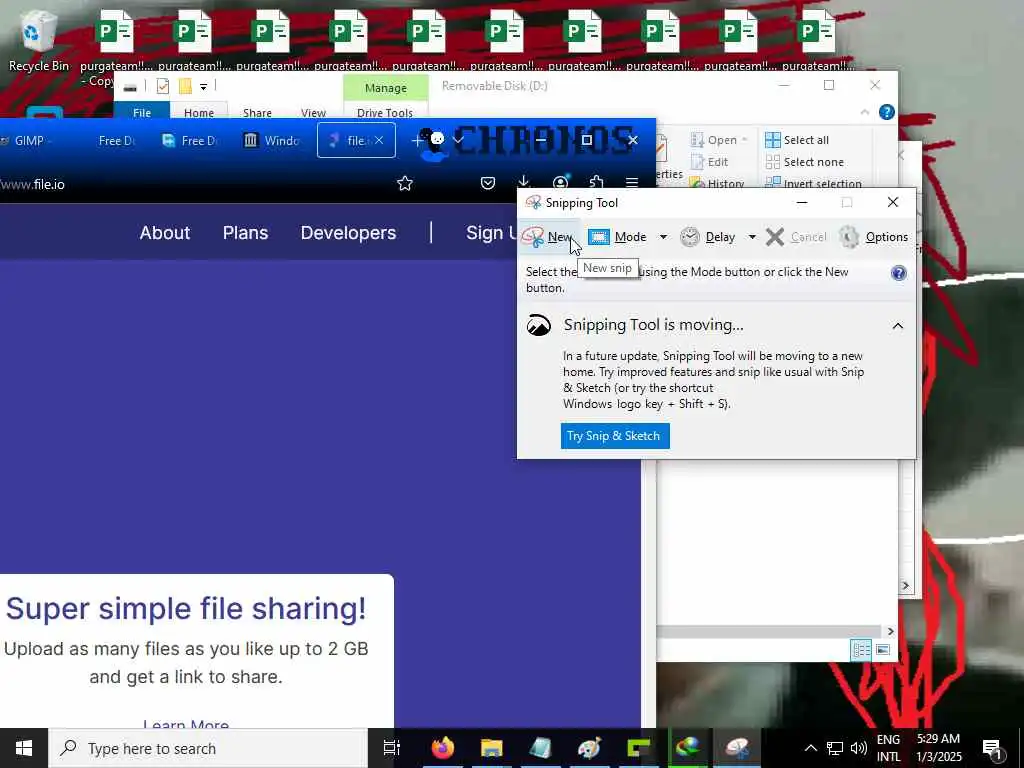The height and width of the screenshot is (768, 1024).
Task: Open the File tab in File Explorer
Action: [142, 112]
